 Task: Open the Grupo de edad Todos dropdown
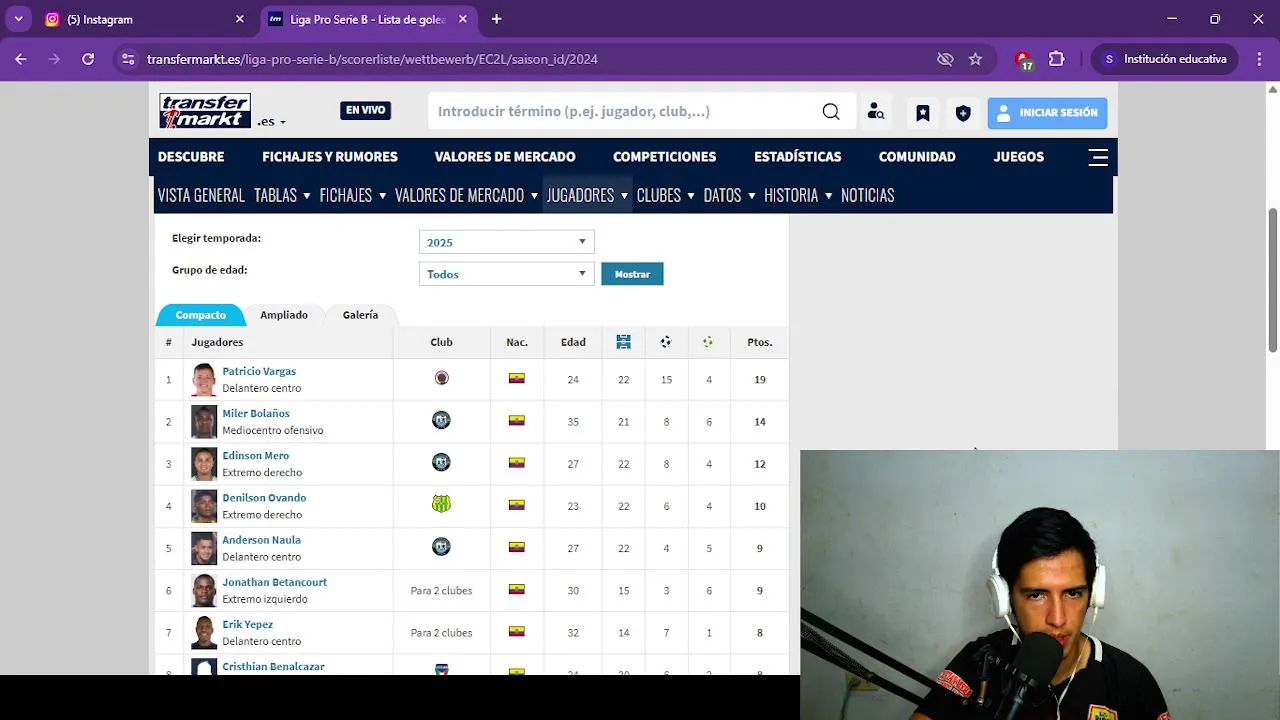(506, 274)
